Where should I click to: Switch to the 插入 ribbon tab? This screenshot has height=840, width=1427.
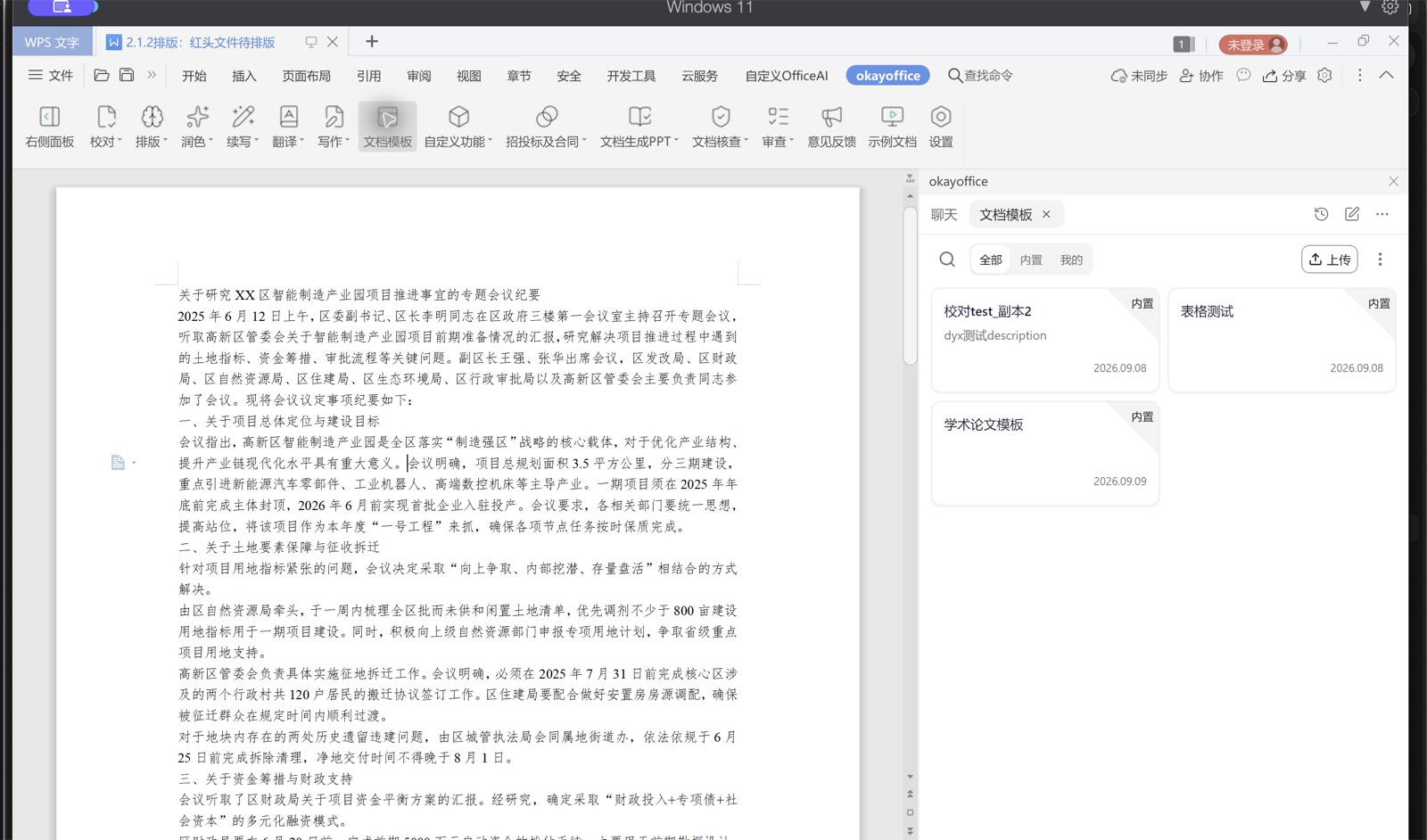(244, 76)
